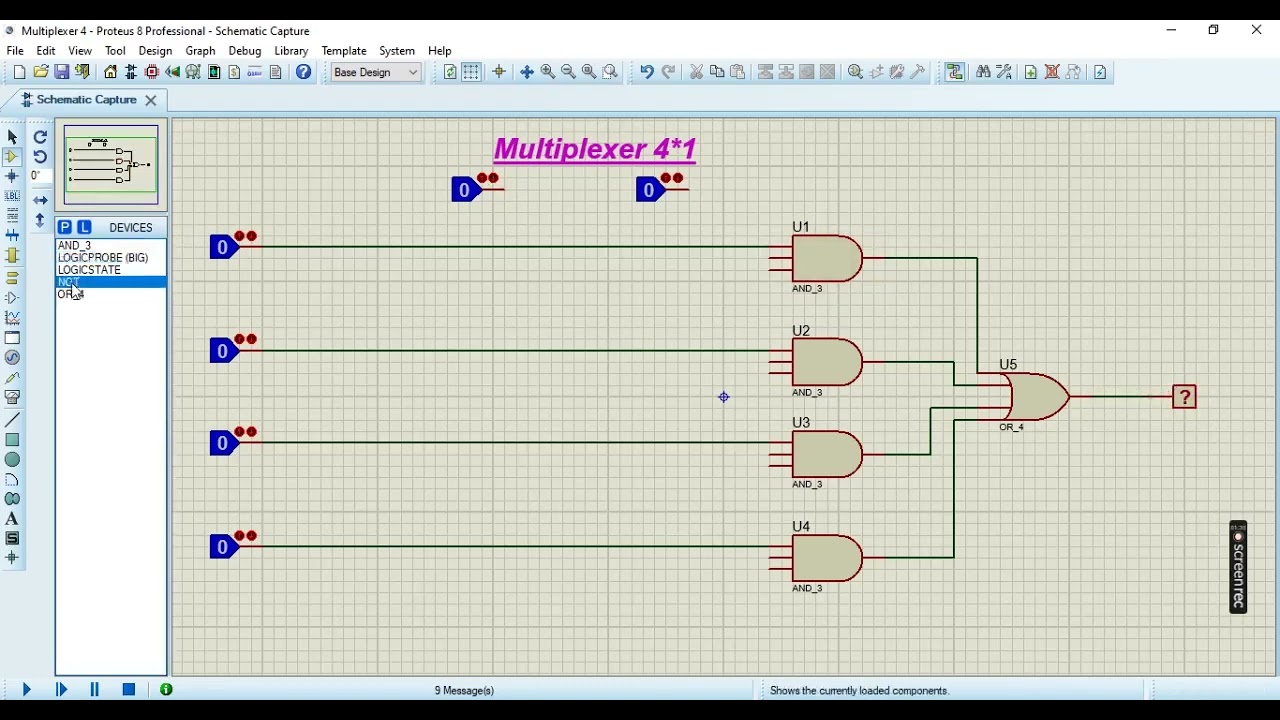Screen dimensions: 1280x720
Task: Pick the Wire label mode tool
Action: tap(12, 196)
